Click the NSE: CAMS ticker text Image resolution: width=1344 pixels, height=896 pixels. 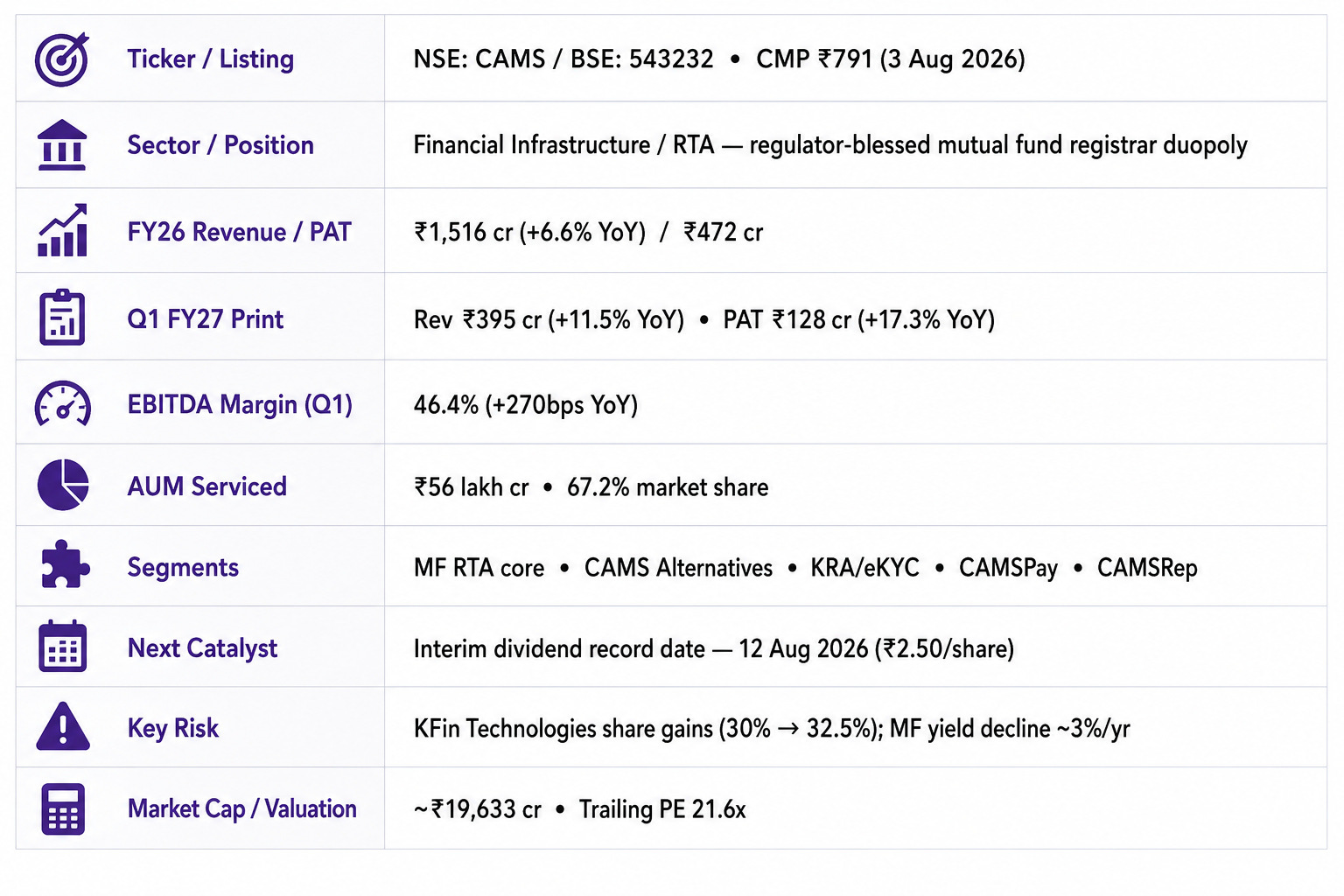pyautogui.click(x=479, y=59)
